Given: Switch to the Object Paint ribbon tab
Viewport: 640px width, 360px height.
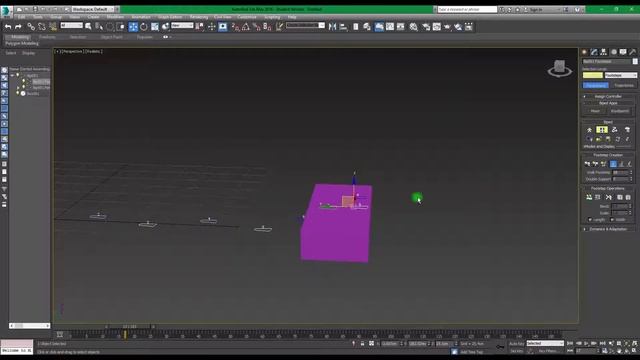Looking at the screenshot, I should point(111,37).
